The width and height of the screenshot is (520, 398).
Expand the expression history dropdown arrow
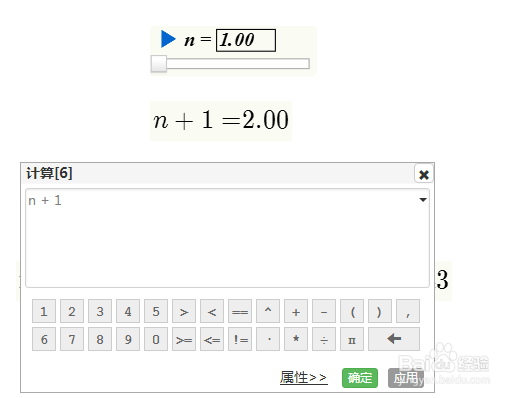[x=423, y=200]
